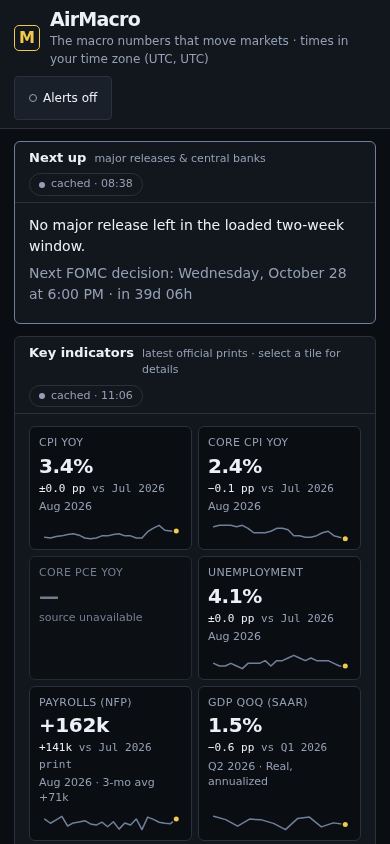Click the Alerts status circle indicator
This screenshot has height=844, width=390.
coord(33,98)
